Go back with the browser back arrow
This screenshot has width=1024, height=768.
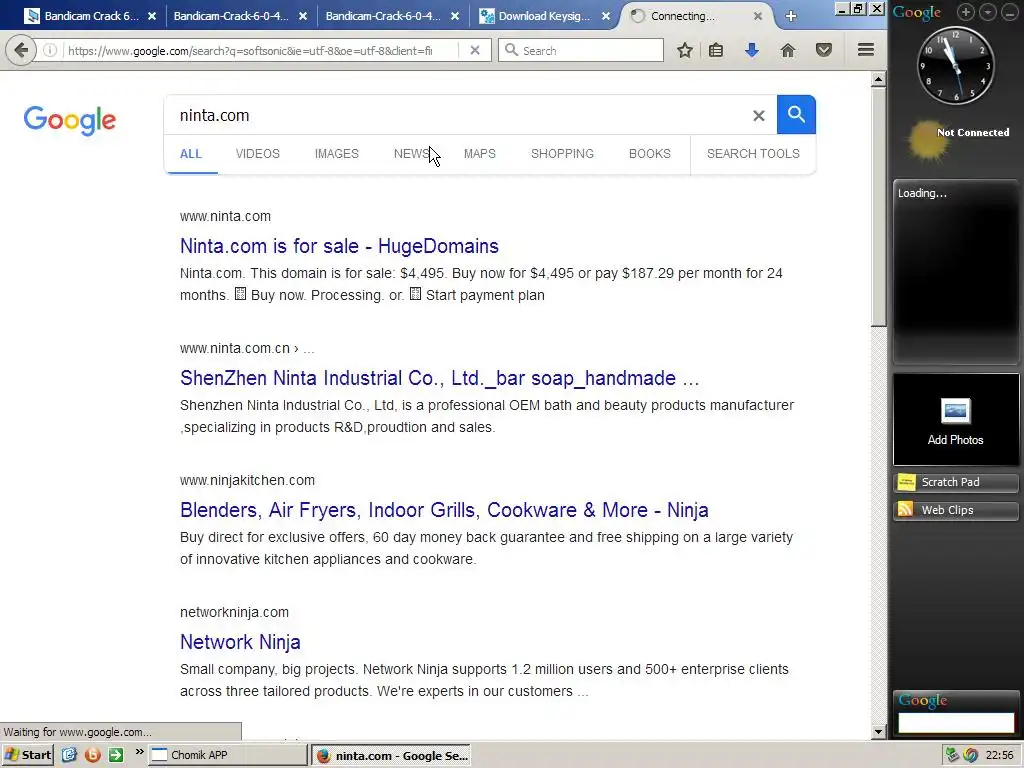coord(21,50)
